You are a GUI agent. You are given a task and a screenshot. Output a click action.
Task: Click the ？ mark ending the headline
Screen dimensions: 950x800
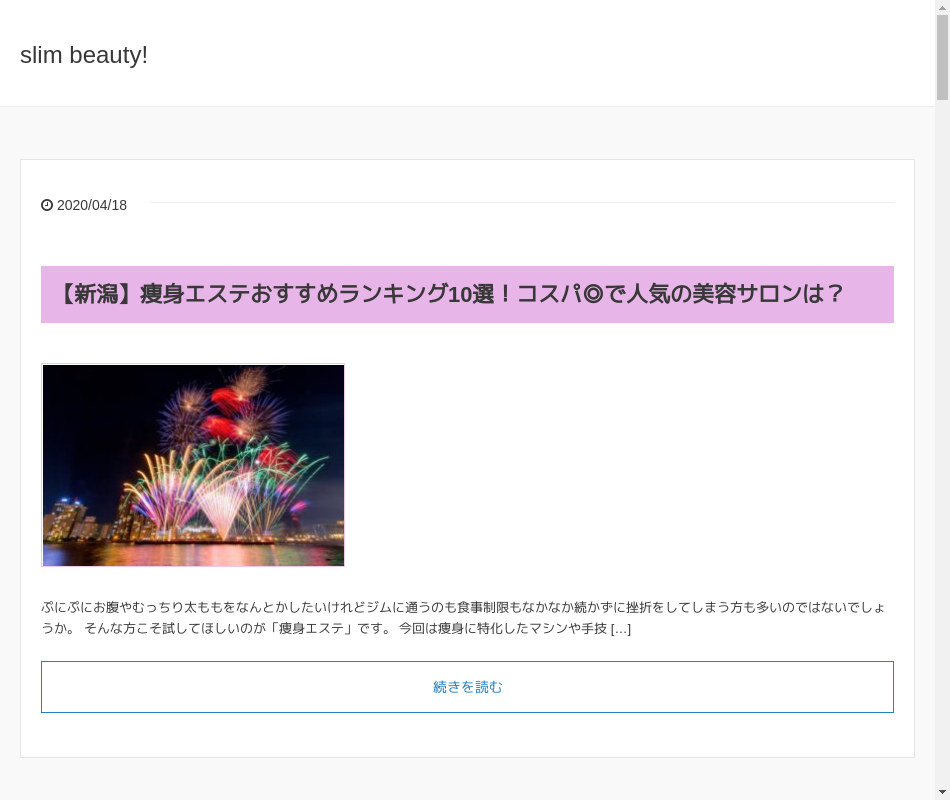[835, 294]
